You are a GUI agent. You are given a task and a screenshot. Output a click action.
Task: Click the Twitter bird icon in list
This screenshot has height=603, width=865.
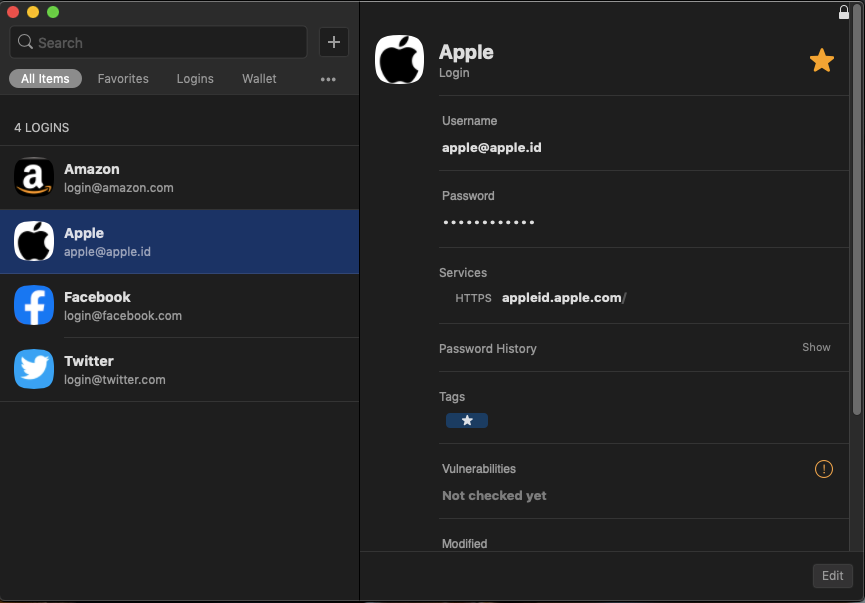[34, 369]
